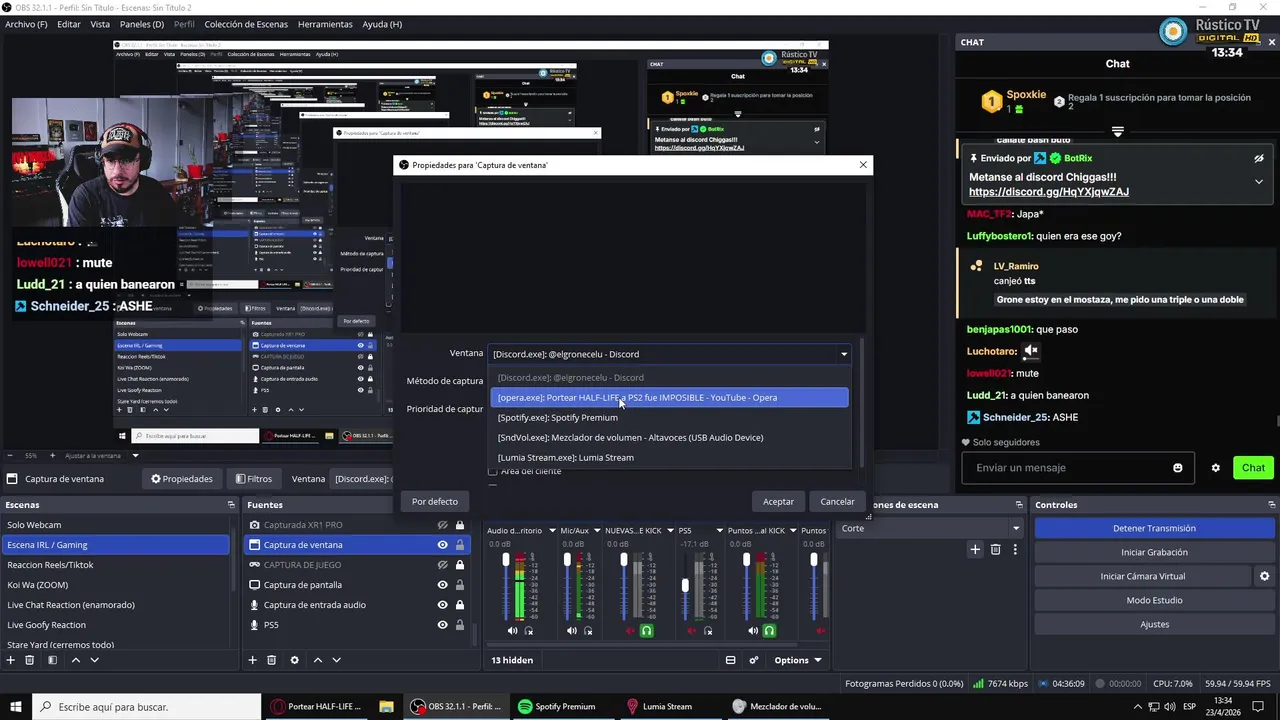The width and height of the screenshot is (1280, 720).
Task: Open emoji picker in the chat message box
Action: pos(1178,468)
